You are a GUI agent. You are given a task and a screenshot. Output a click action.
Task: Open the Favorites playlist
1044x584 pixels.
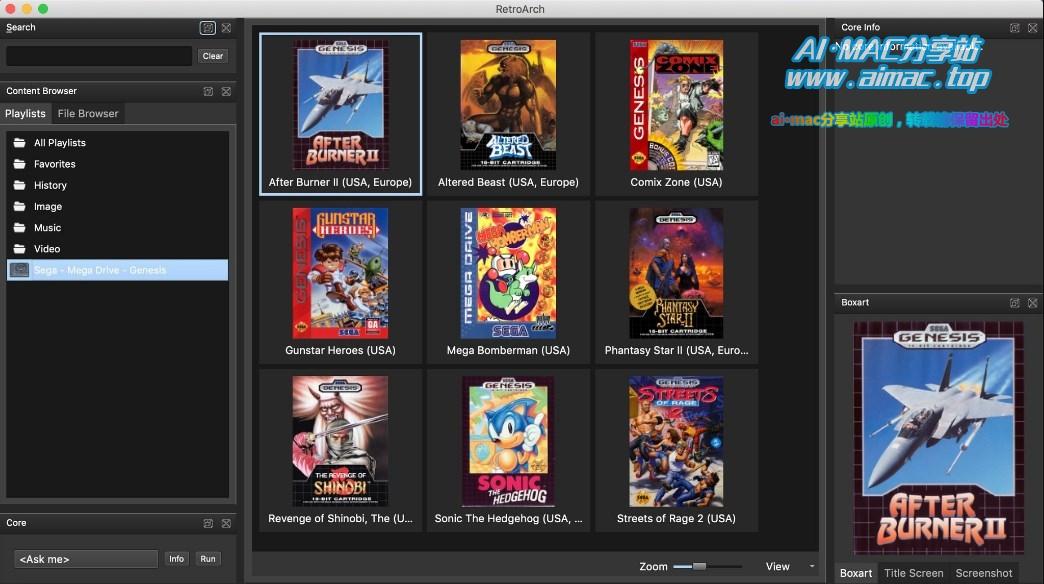pyautogui.click(x=117, y=164)
